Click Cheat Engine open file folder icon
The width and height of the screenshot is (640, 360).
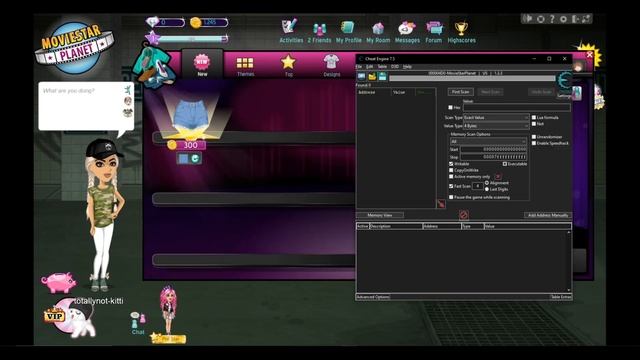coord(372,76)
